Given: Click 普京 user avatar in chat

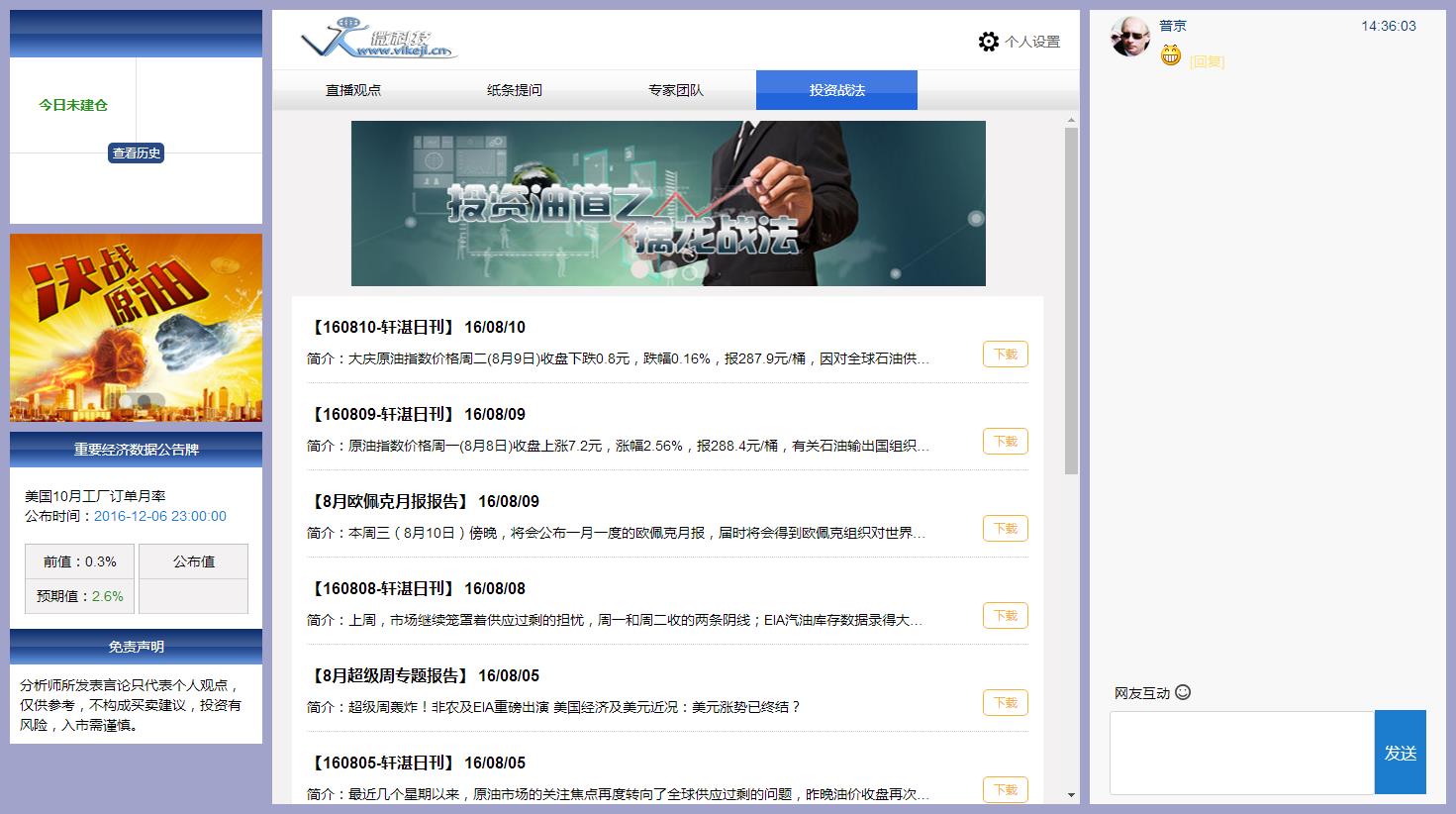Looking at the screenshot, I should point(1129,38).
